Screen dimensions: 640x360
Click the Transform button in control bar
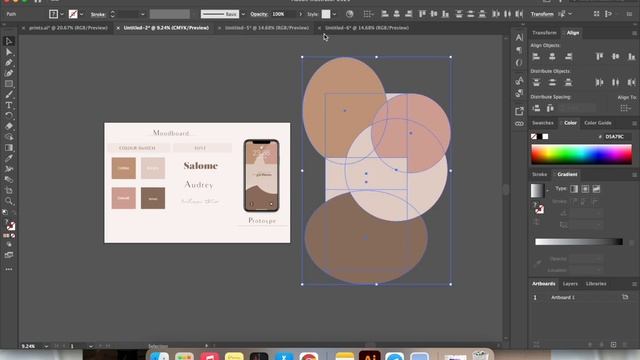point(542,14)
